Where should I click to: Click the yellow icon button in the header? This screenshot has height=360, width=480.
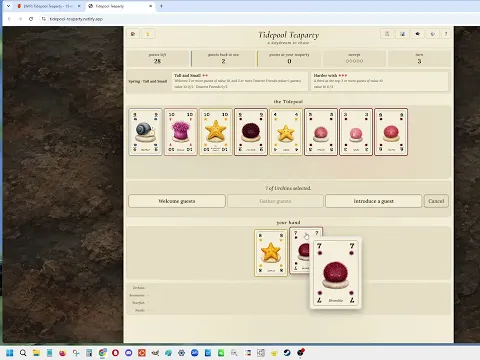148,34
